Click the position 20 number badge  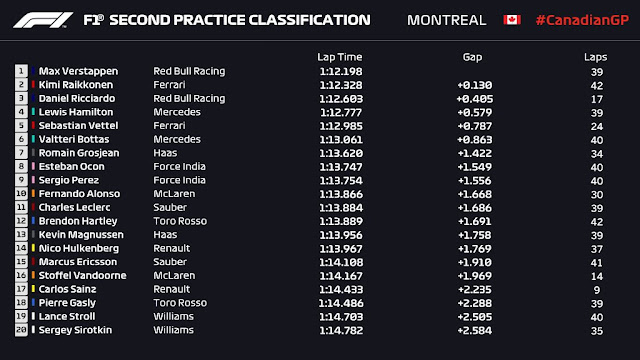(21, 330)
